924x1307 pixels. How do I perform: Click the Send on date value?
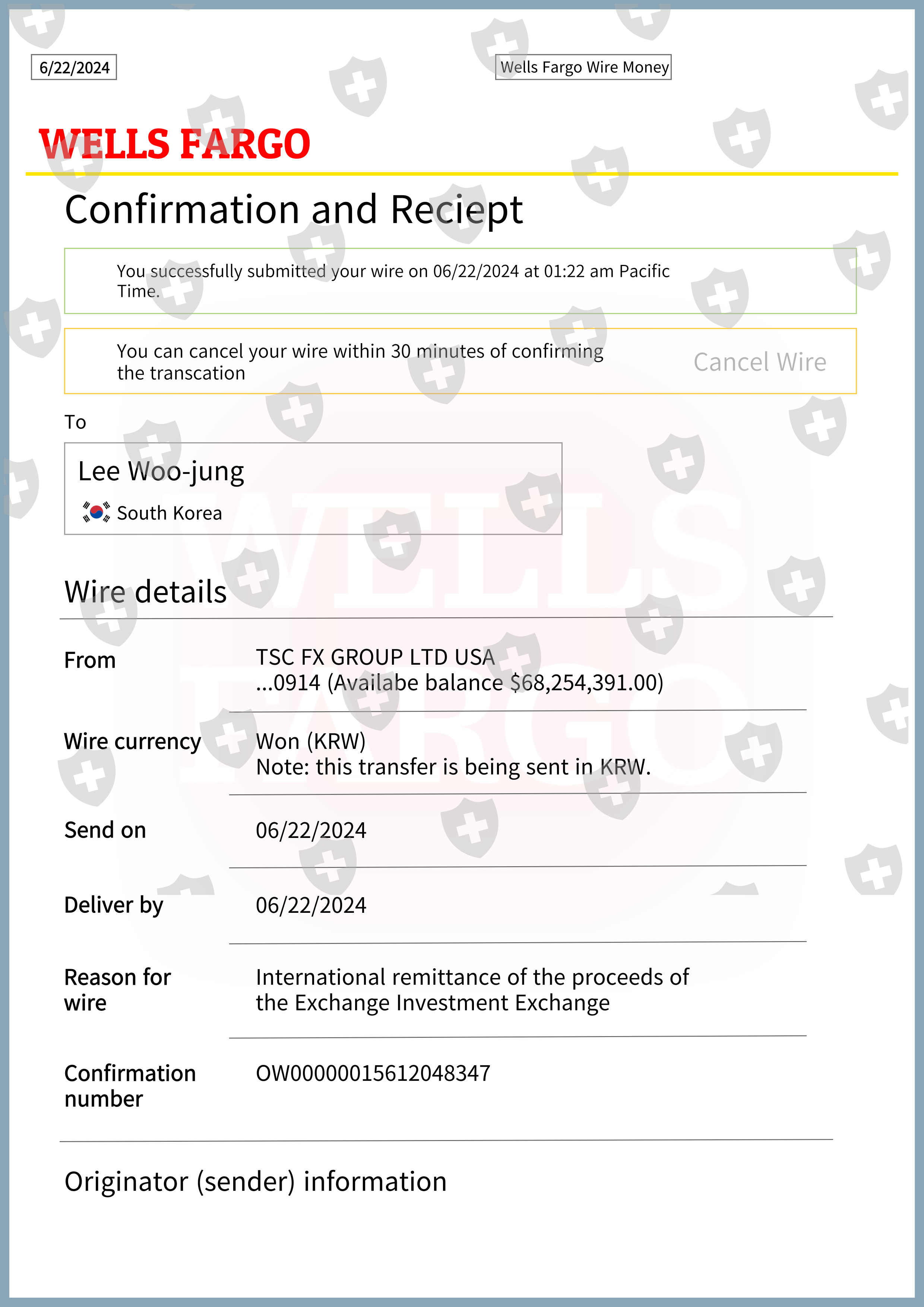point(311,830)
